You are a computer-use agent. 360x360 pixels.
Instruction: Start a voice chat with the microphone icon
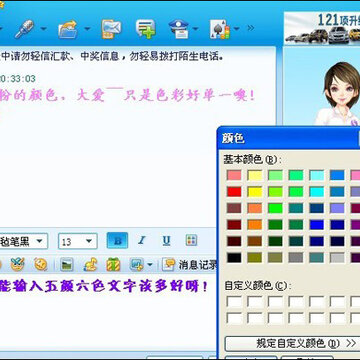pos(25,29)
